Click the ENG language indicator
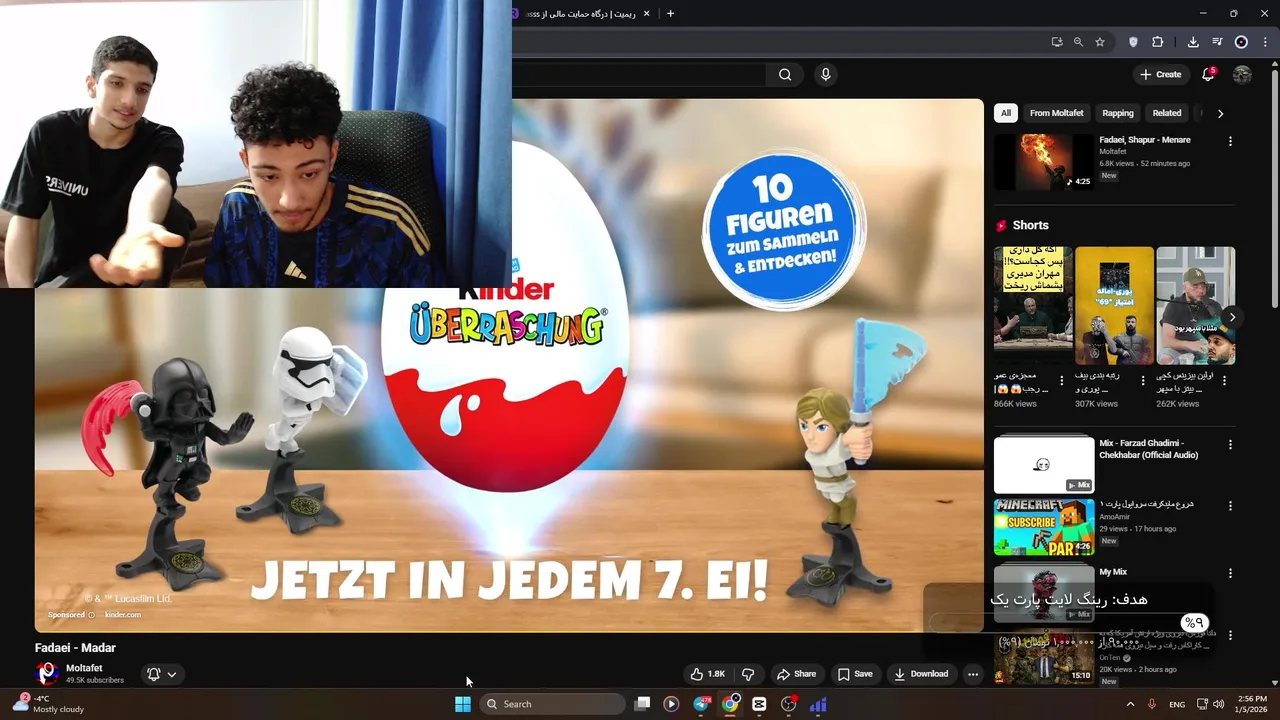The width and height of the screenshot is (1280, 720). click(x=1177, y=704)
